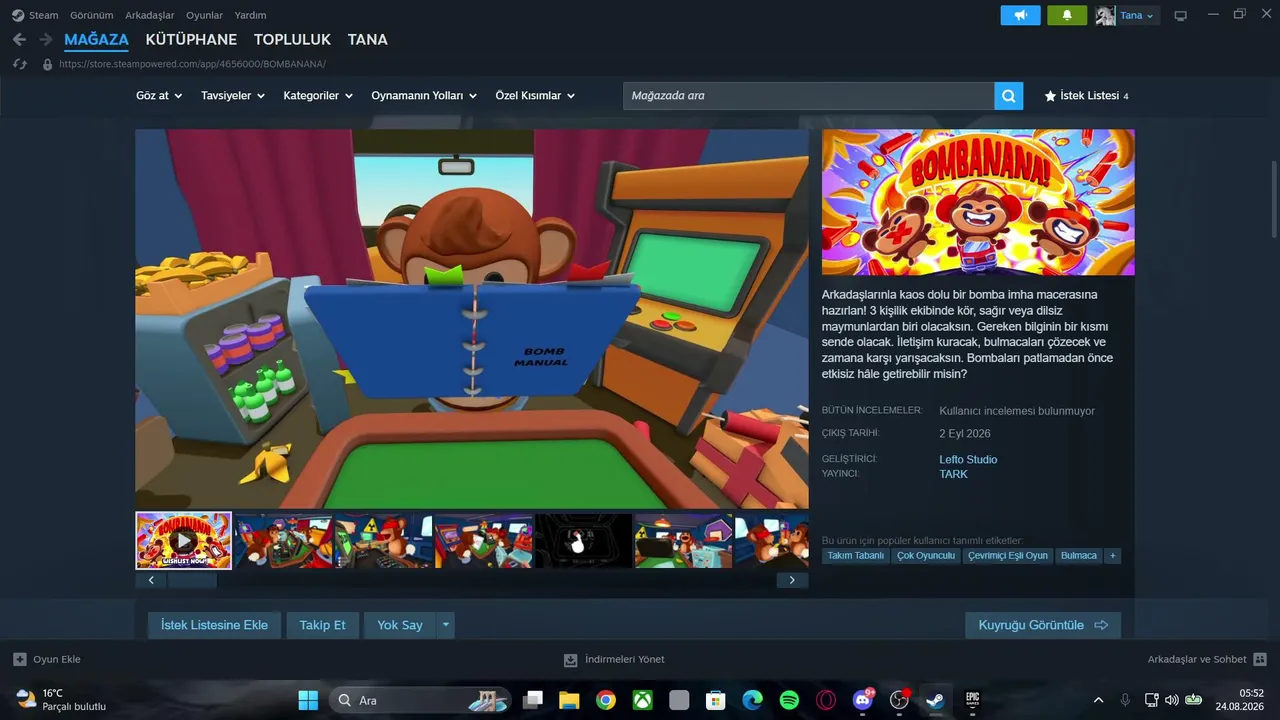Open friends and chat icon

coord(1260,659)
